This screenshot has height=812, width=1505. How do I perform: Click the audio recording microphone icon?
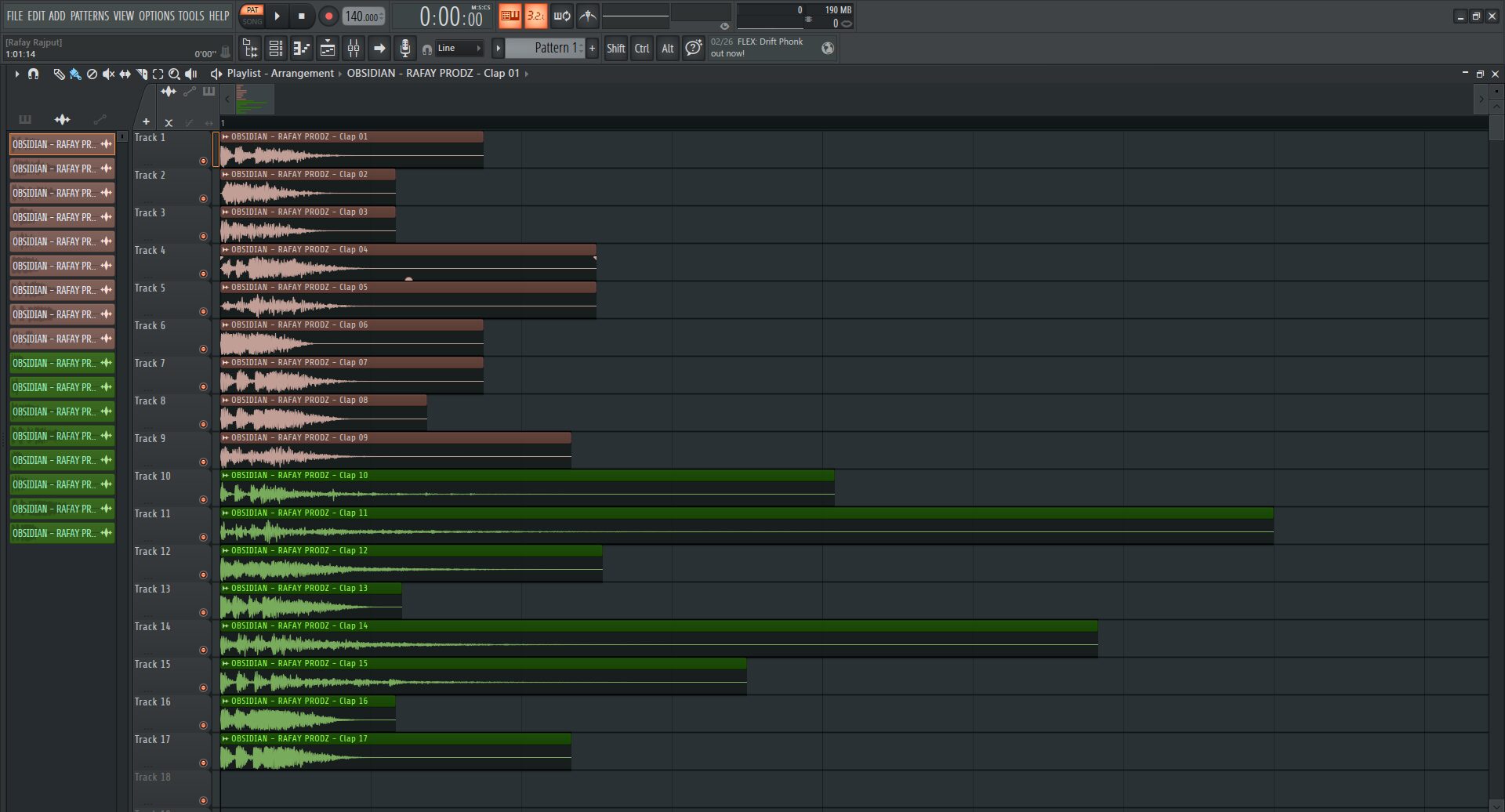[x=405, y=48]
